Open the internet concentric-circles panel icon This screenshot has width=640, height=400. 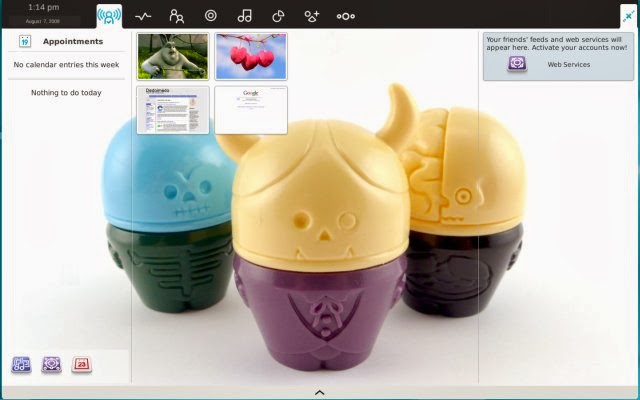(x=211, y=16)
